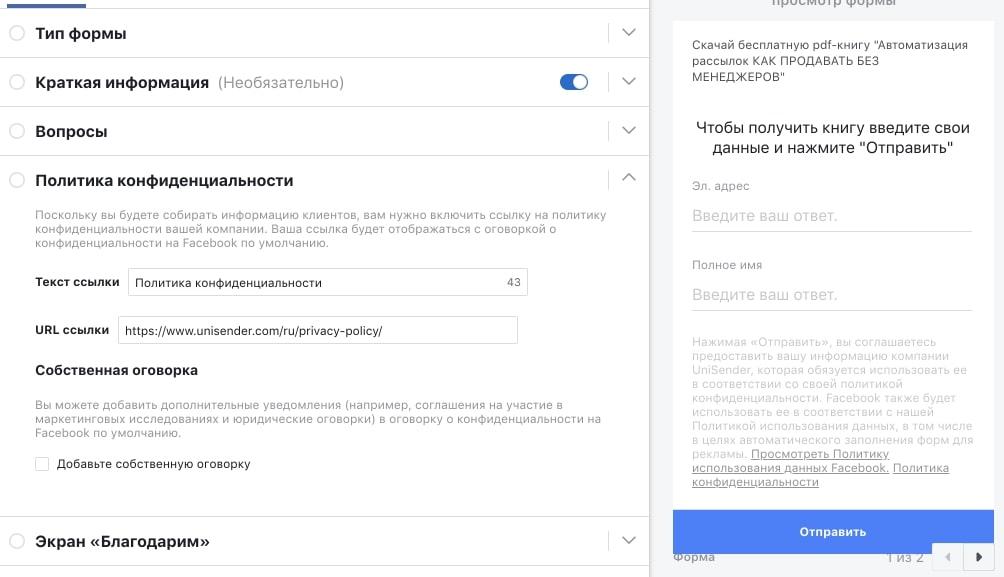This screenshot has width=1004, height=577.
Task: Go to next form preview page arrow
Action: click(x=978, y=557)
